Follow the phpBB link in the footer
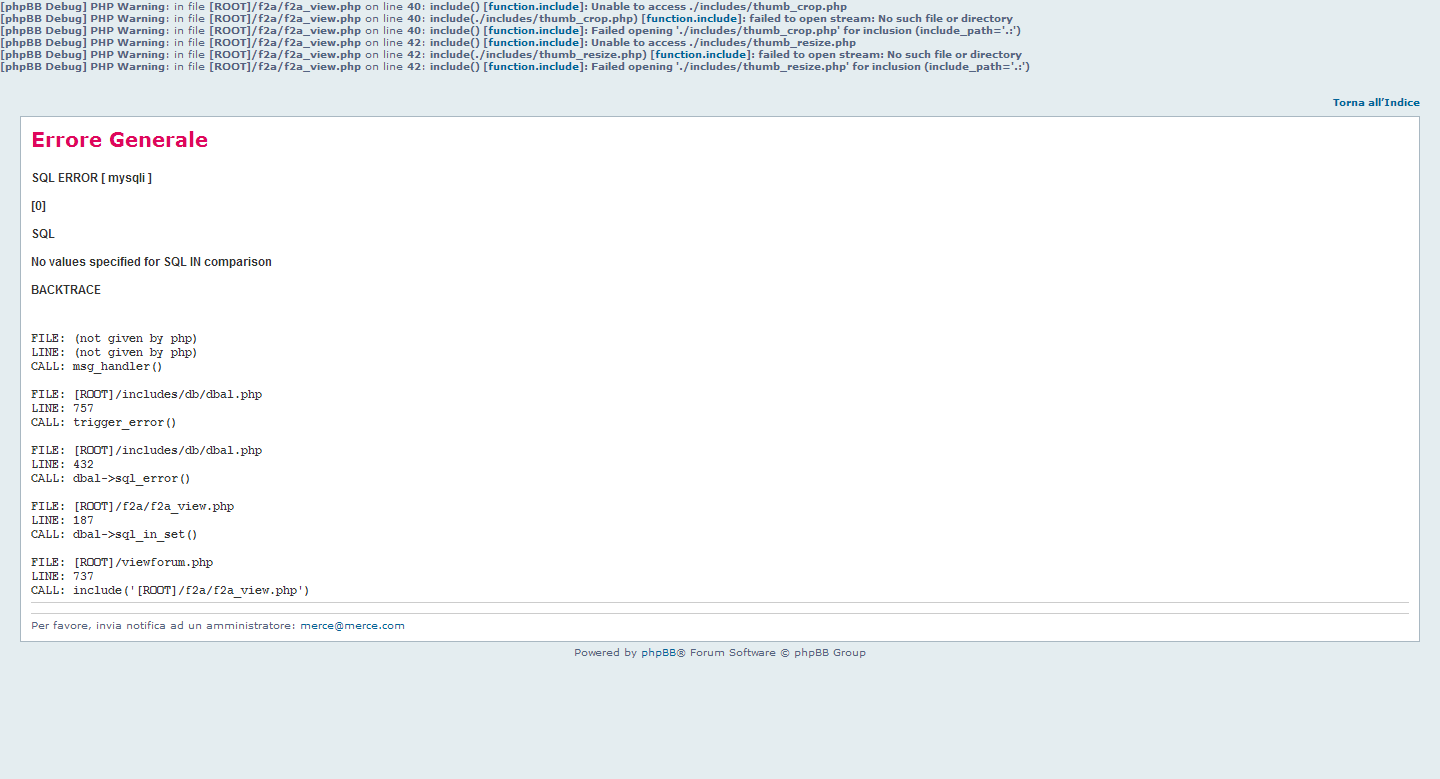This screenshot has height=779, width=1440. 658,653
